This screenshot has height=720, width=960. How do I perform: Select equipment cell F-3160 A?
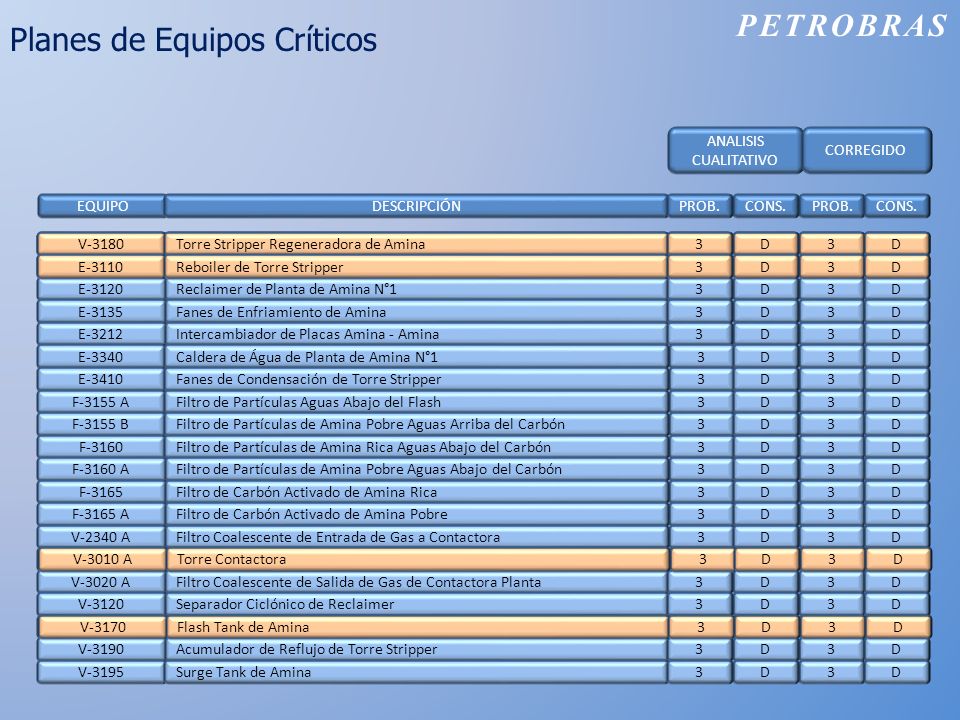[101, 469]
